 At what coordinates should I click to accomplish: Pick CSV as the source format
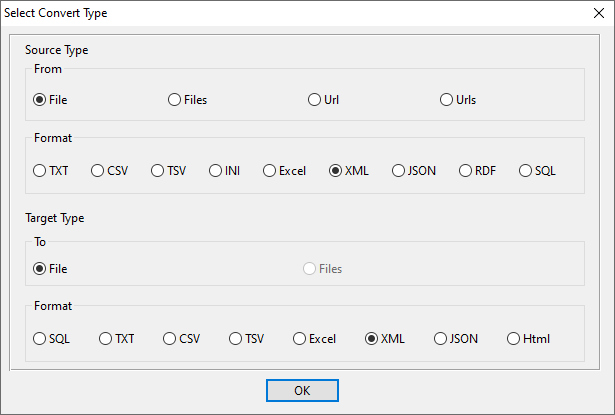pyautogui.click(x=98, y=171)
